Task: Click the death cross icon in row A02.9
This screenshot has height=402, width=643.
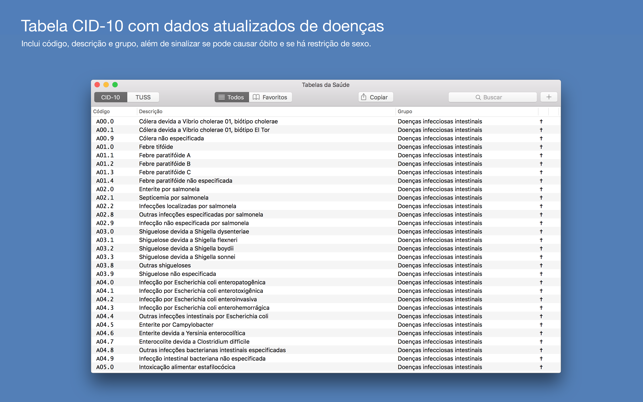Action: point(541,223)
